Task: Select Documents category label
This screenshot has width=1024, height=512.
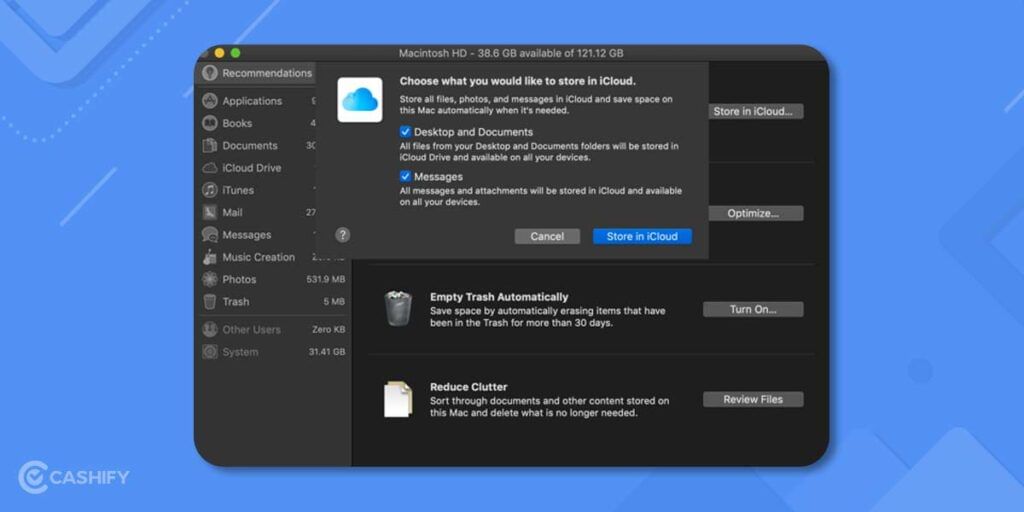Action: 250,146
